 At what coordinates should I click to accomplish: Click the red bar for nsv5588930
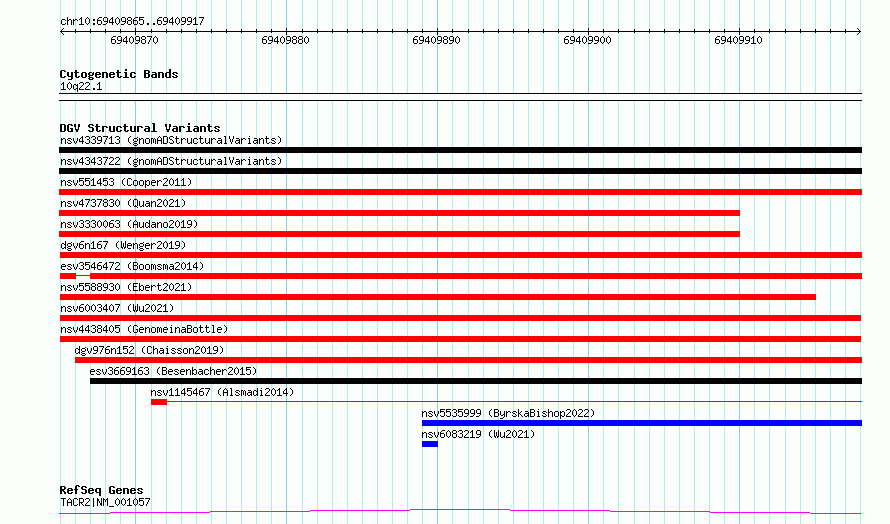(x=438, y=297)
